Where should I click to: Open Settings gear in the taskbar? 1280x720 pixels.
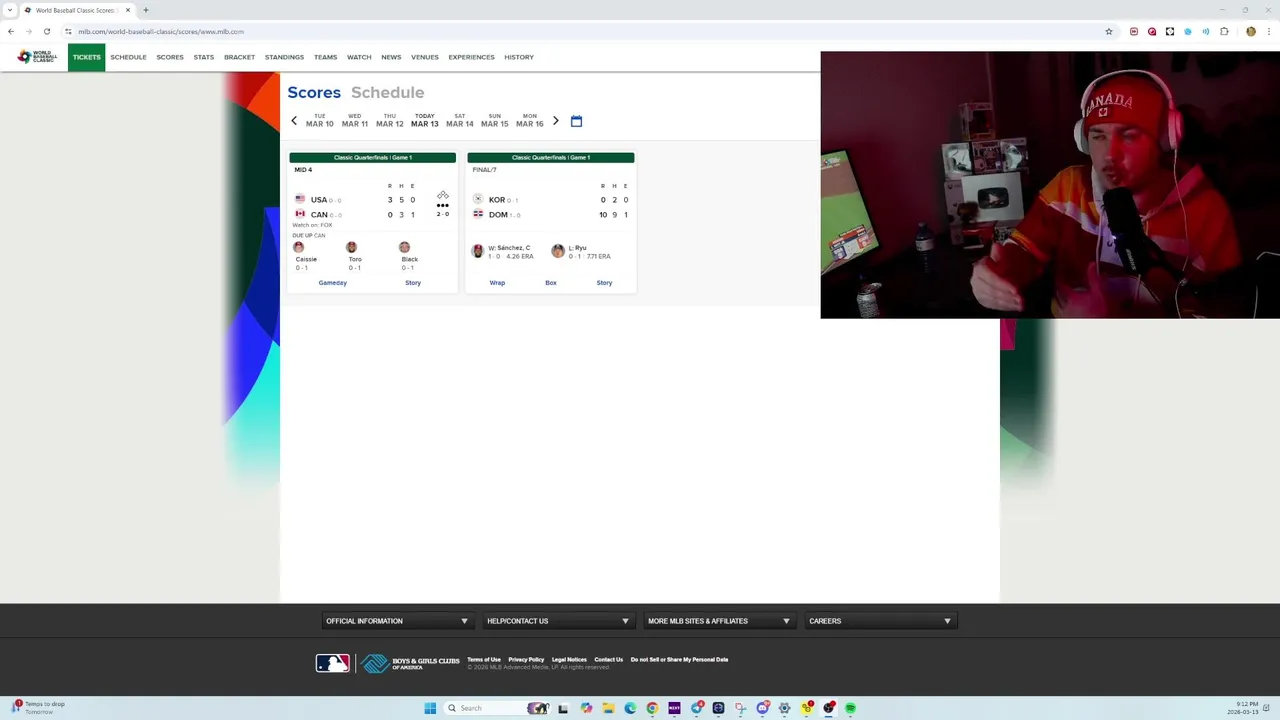click(x=784, y=708)
